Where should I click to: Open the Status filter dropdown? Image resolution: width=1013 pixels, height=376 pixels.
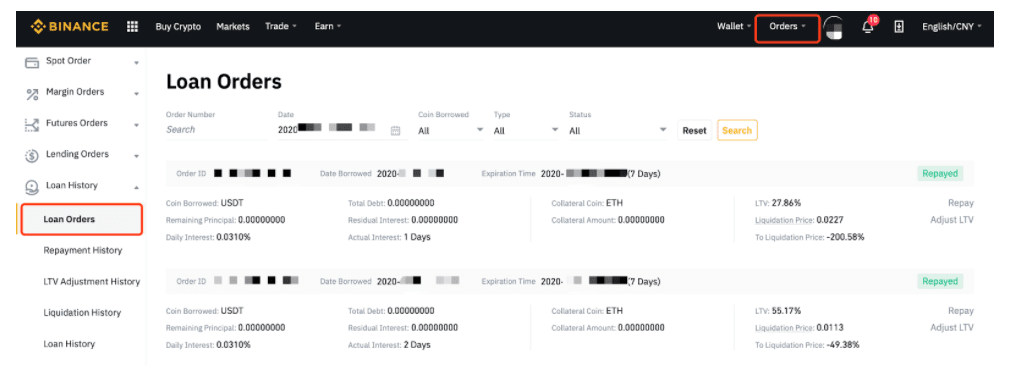point(618,131)
